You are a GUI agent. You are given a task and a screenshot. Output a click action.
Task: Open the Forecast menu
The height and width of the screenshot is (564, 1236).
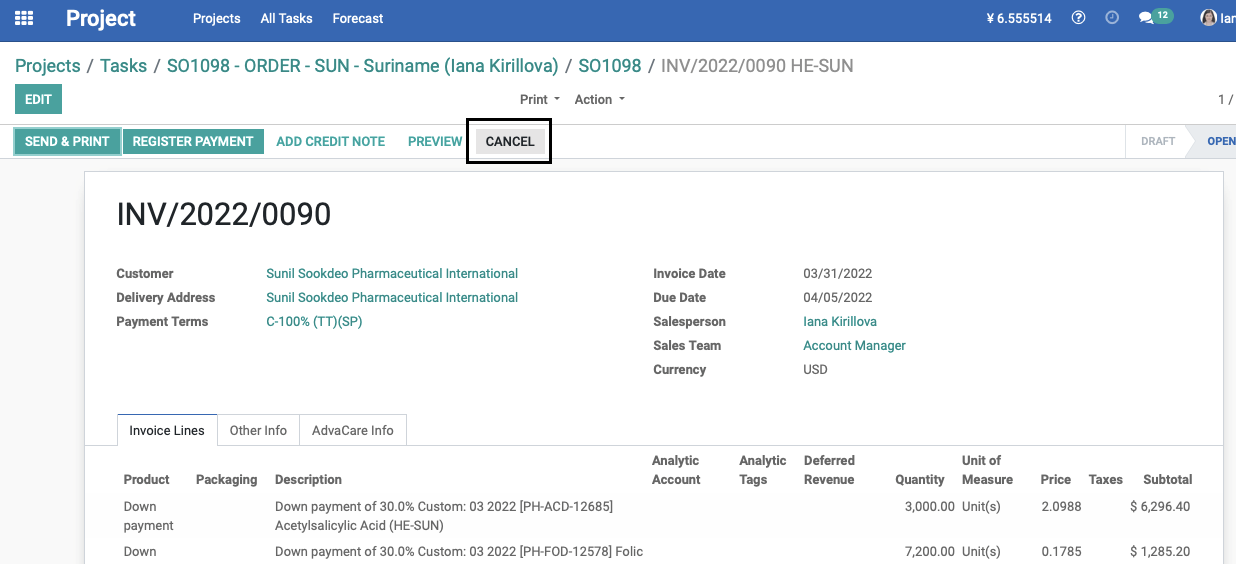coord(358,18)
